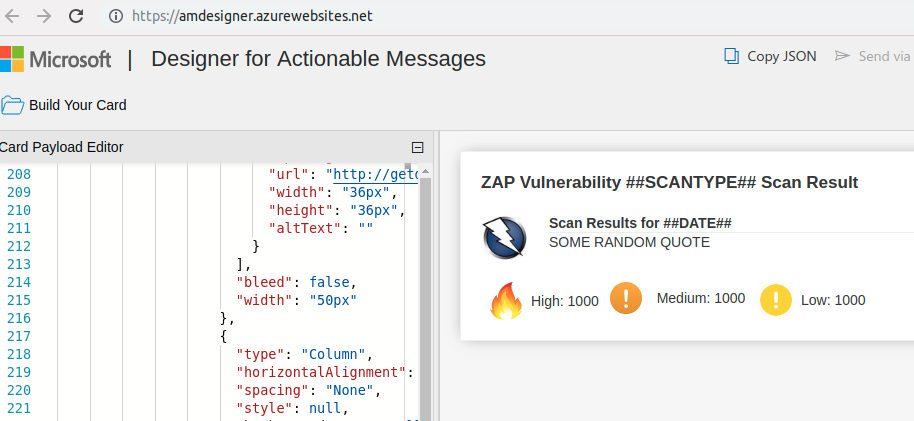The width and height of the screenshot is (914, 421).
Task: Click the false value on line 214
Action: (x=329, y=282)
